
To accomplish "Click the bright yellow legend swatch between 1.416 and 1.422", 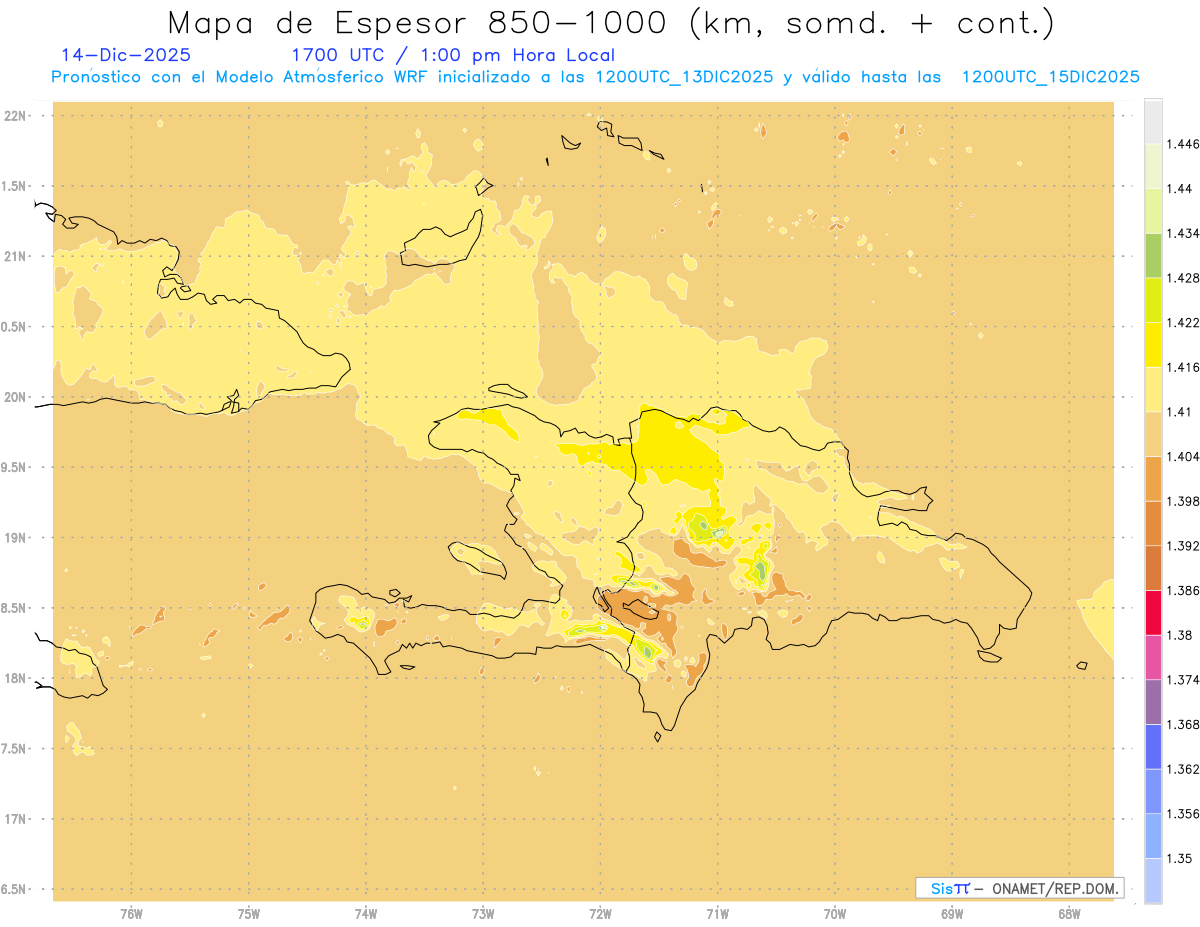I will coord(1153,344).
